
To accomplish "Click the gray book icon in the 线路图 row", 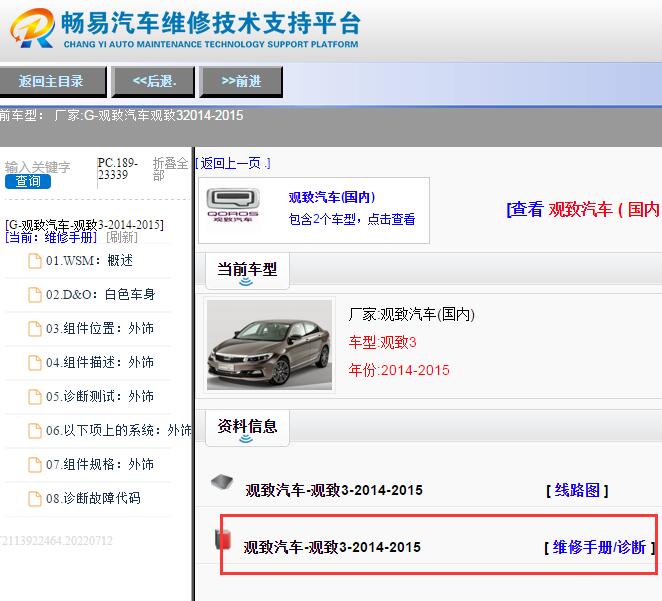I will (x=222, y=482).
